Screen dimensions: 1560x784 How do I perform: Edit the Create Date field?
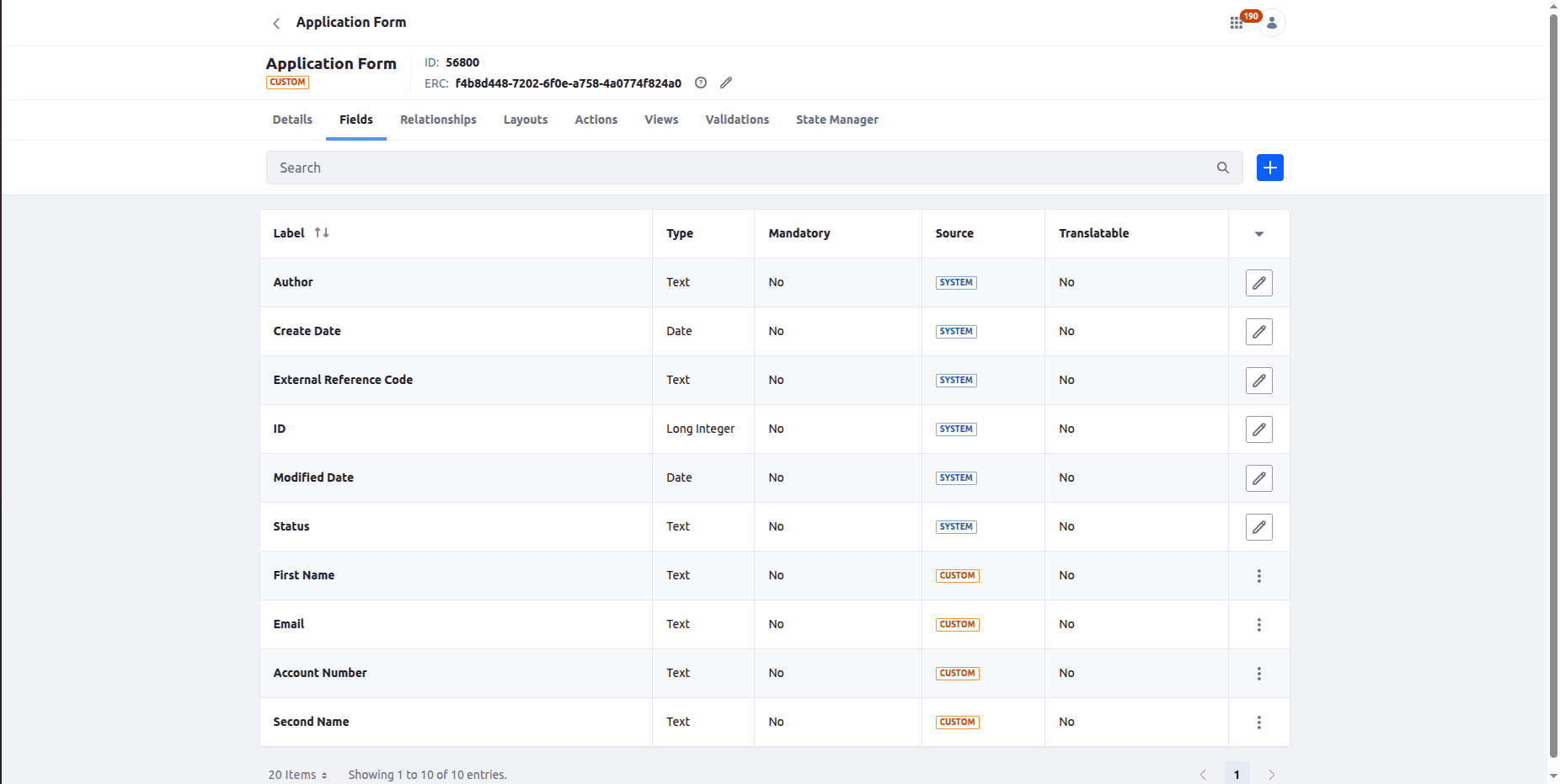tap(1259, 332)
